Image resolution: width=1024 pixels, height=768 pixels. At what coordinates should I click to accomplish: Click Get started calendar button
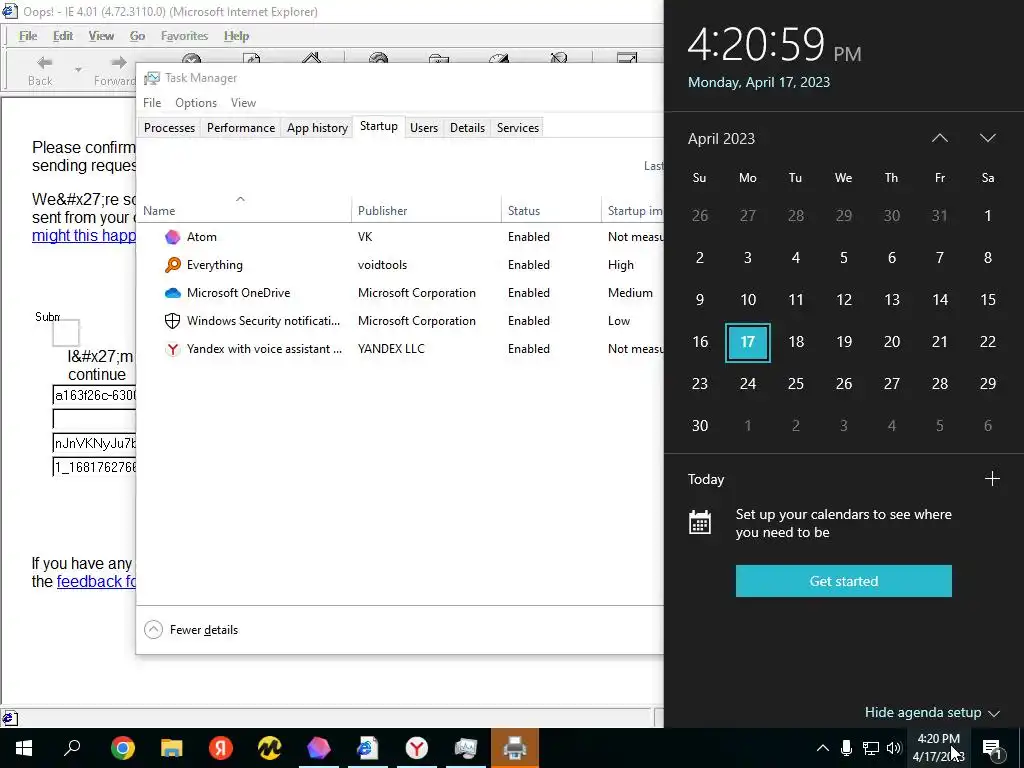click(843, 581)
